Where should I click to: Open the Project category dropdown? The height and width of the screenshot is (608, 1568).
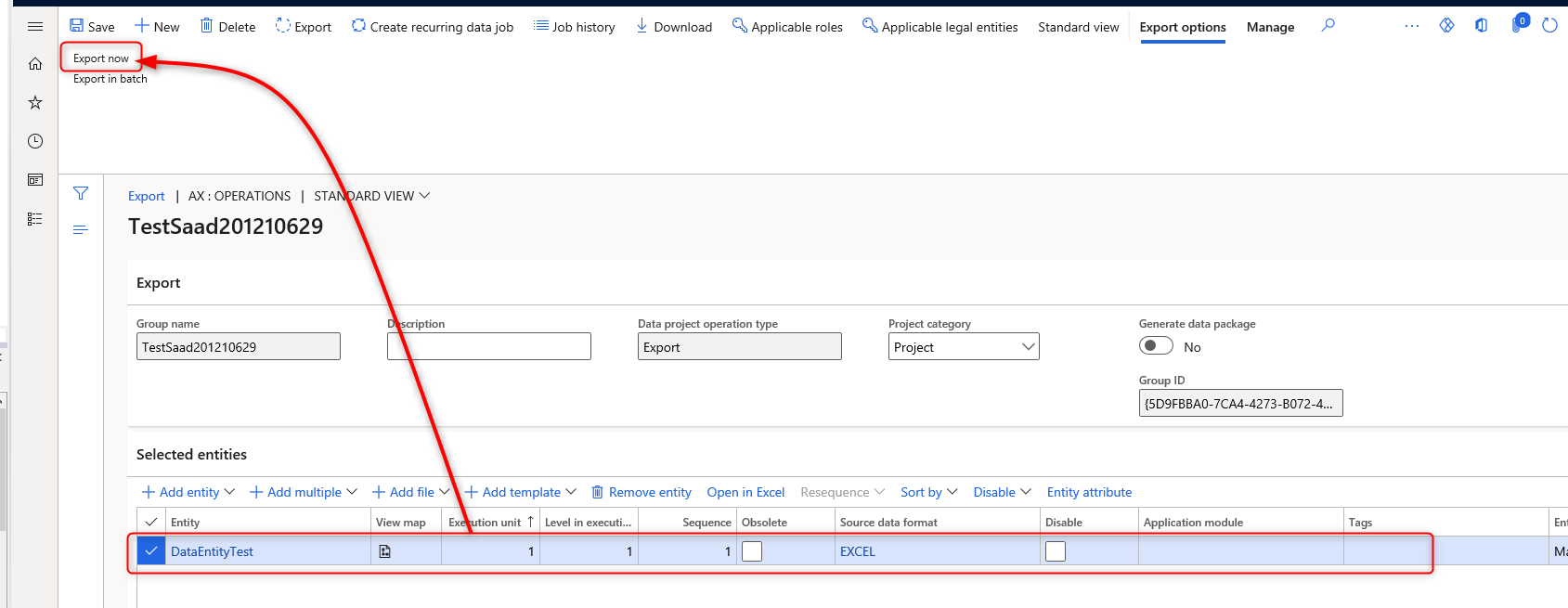964,346
